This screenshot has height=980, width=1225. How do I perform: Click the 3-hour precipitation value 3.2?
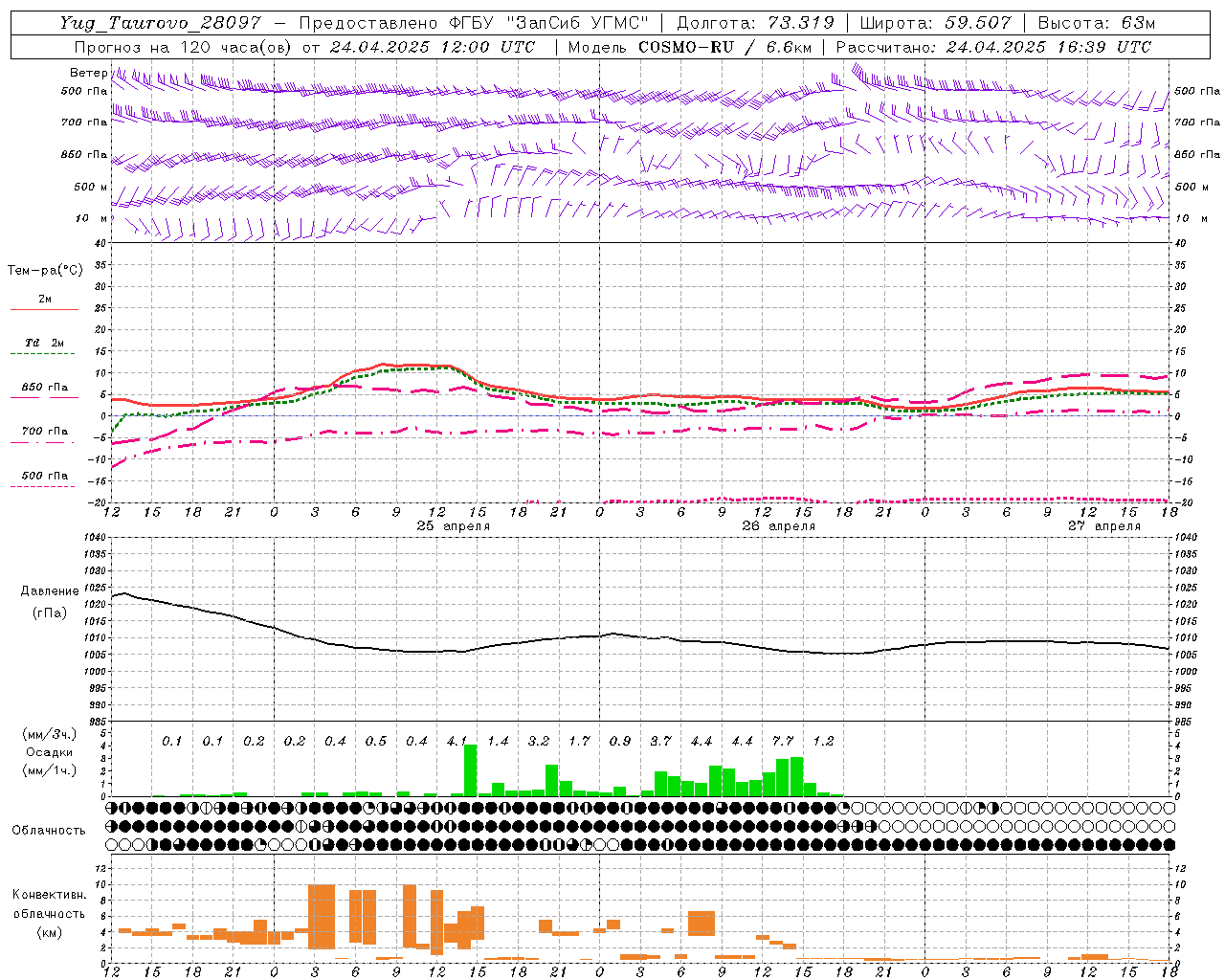(x=539, y=741)
